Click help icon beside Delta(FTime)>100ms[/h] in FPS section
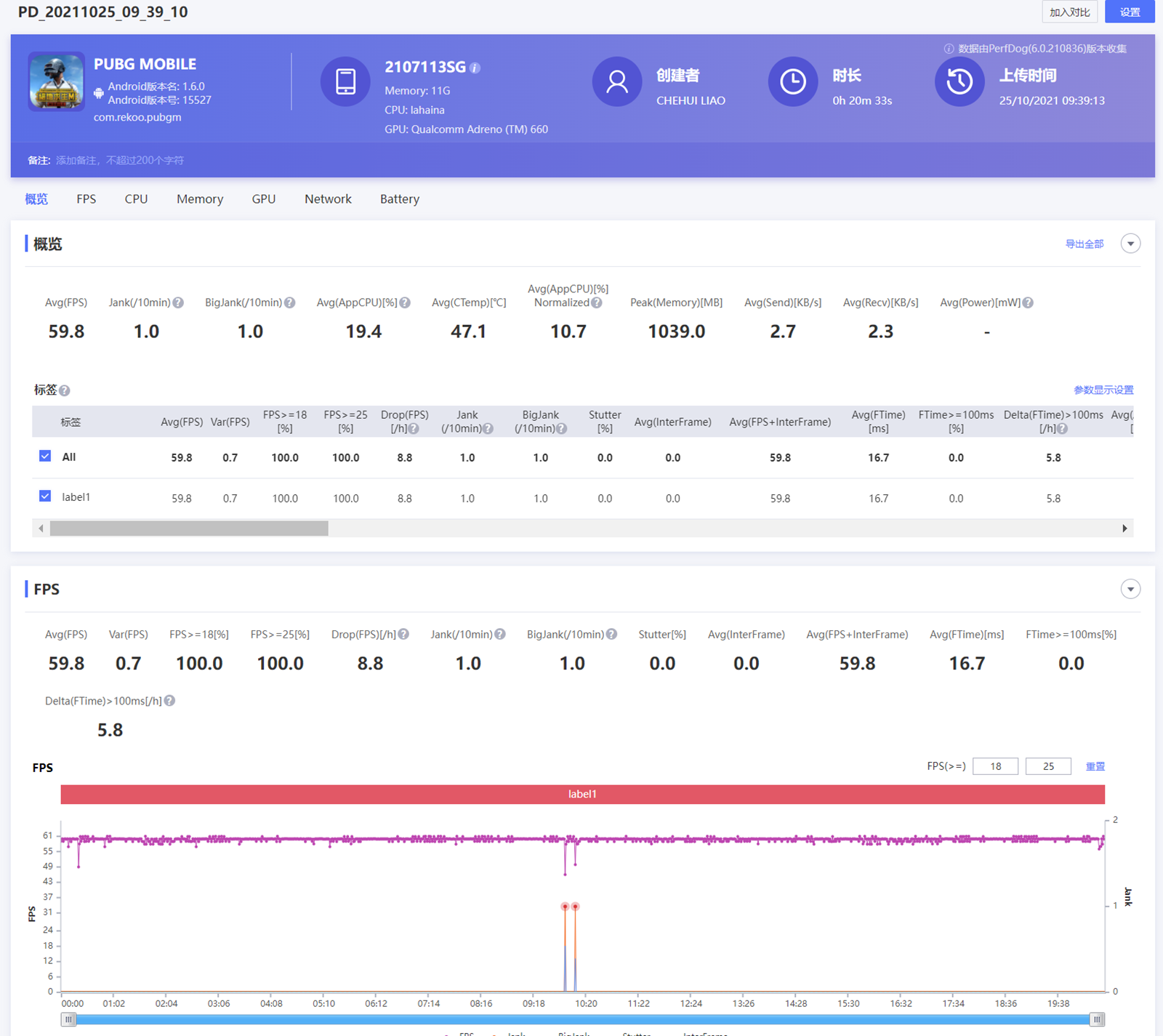The height and width of the screenshot is (1036, 1163). pos(169,701)
